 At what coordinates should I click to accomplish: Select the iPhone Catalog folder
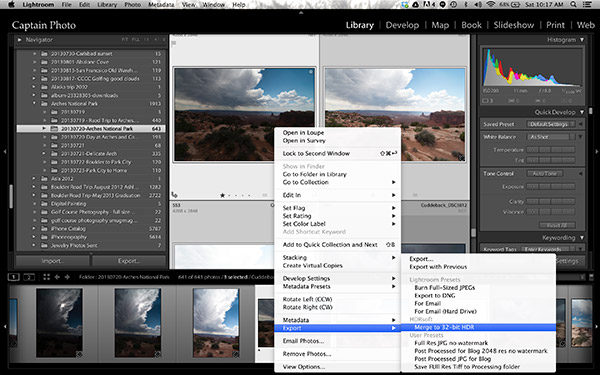point(91,229)
